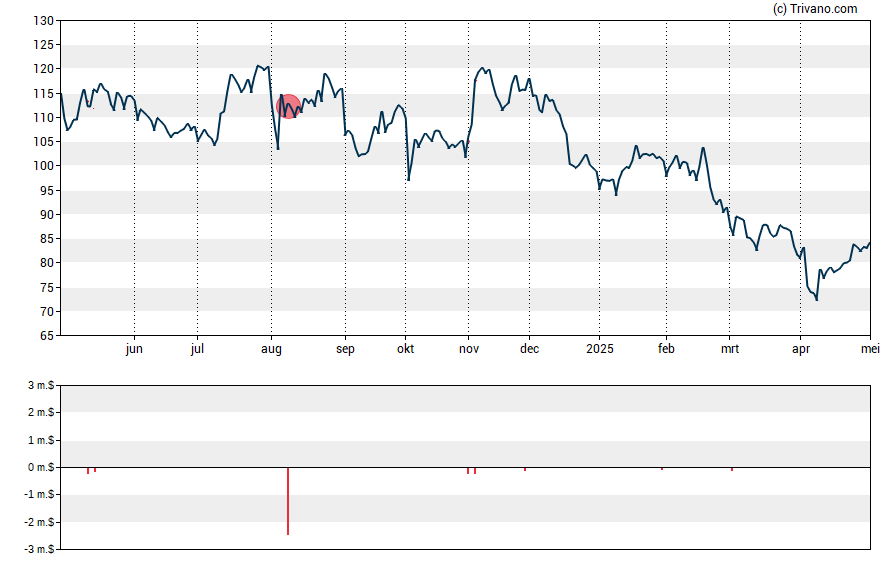Click the '65' price axis label

(x=47, y=336)
